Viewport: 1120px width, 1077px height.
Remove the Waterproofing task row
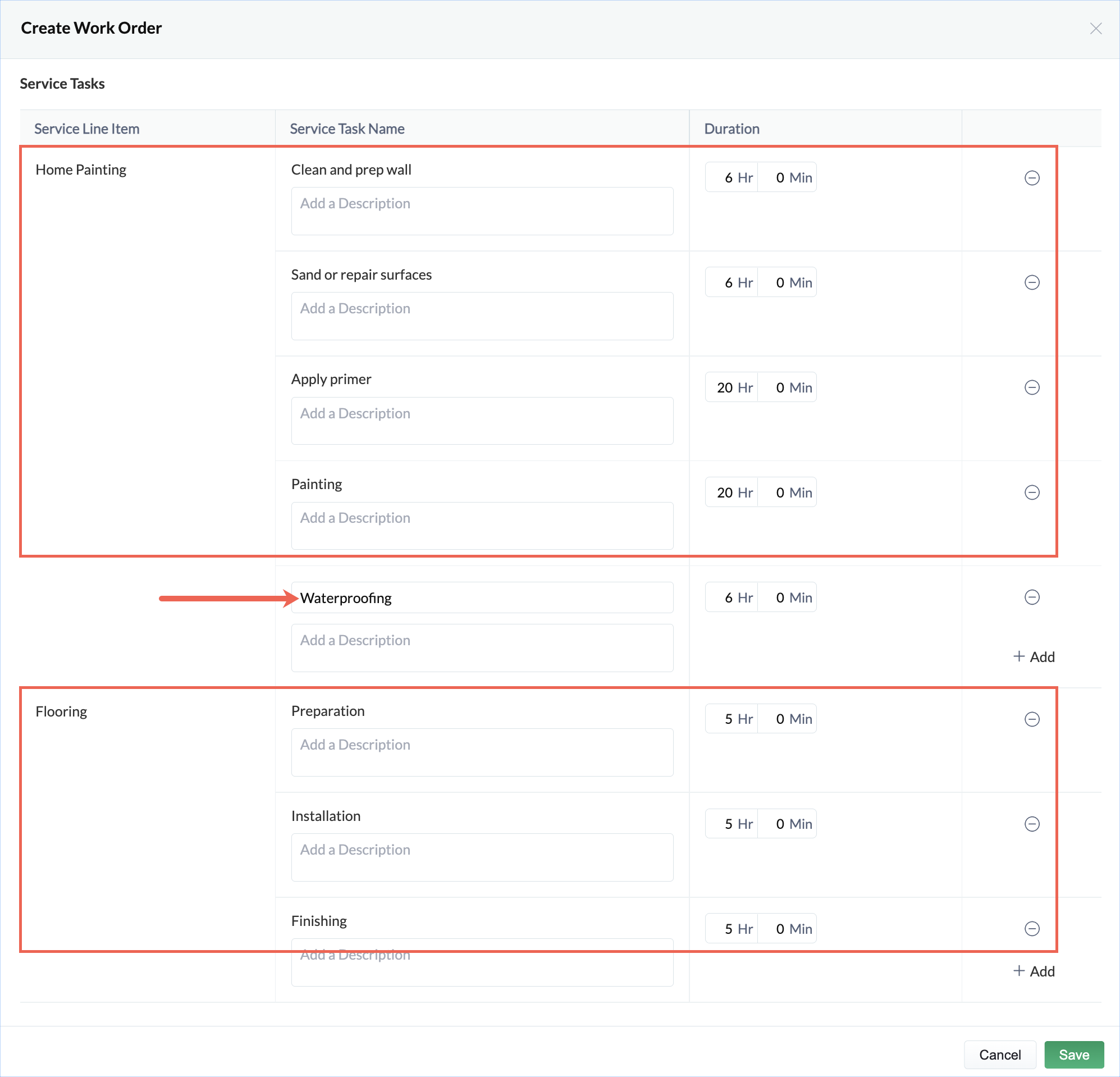pyautogui.click(x=1031, y=597)
